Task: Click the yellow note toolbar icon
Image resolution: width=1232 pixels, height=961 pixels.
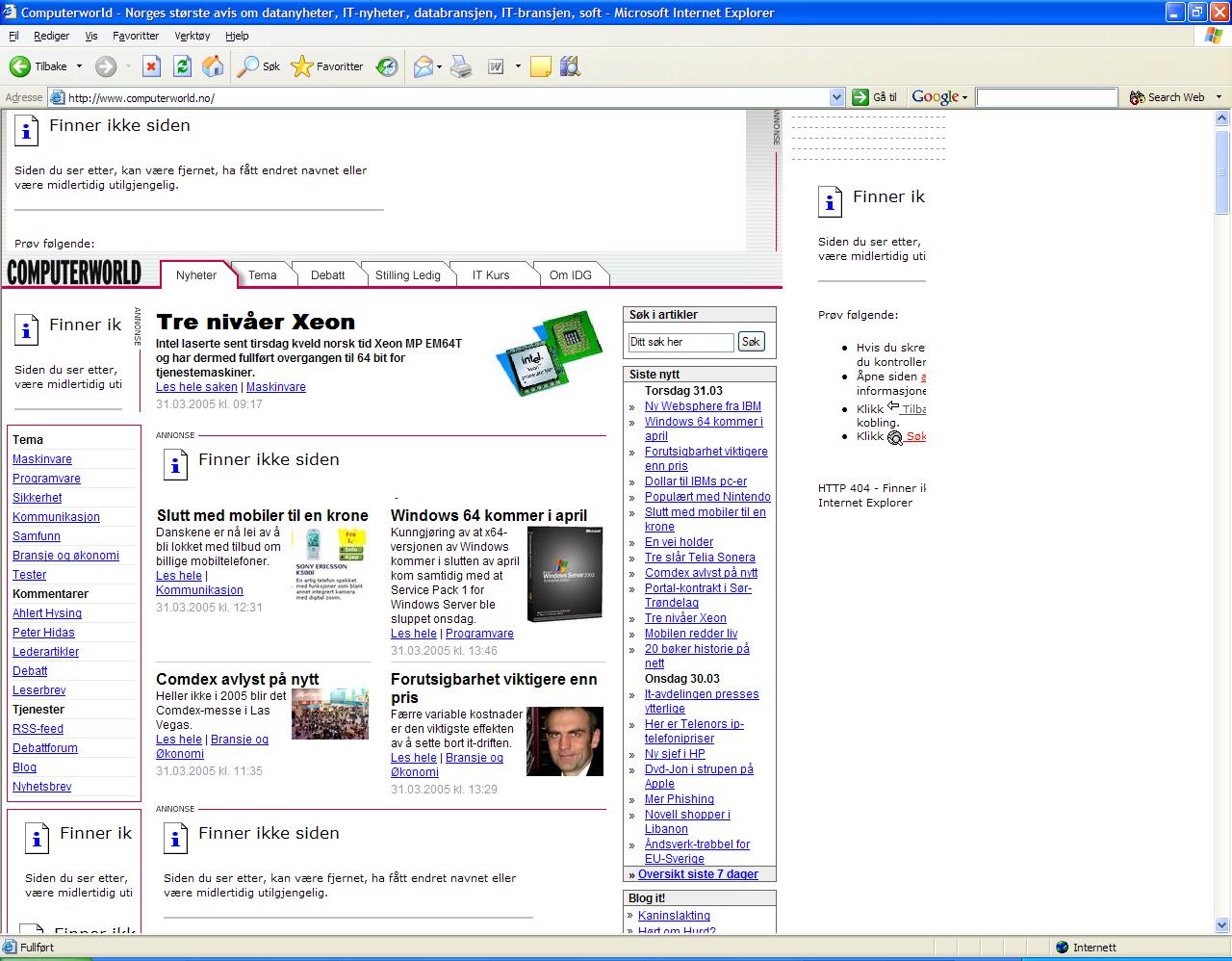Action: 541,66
